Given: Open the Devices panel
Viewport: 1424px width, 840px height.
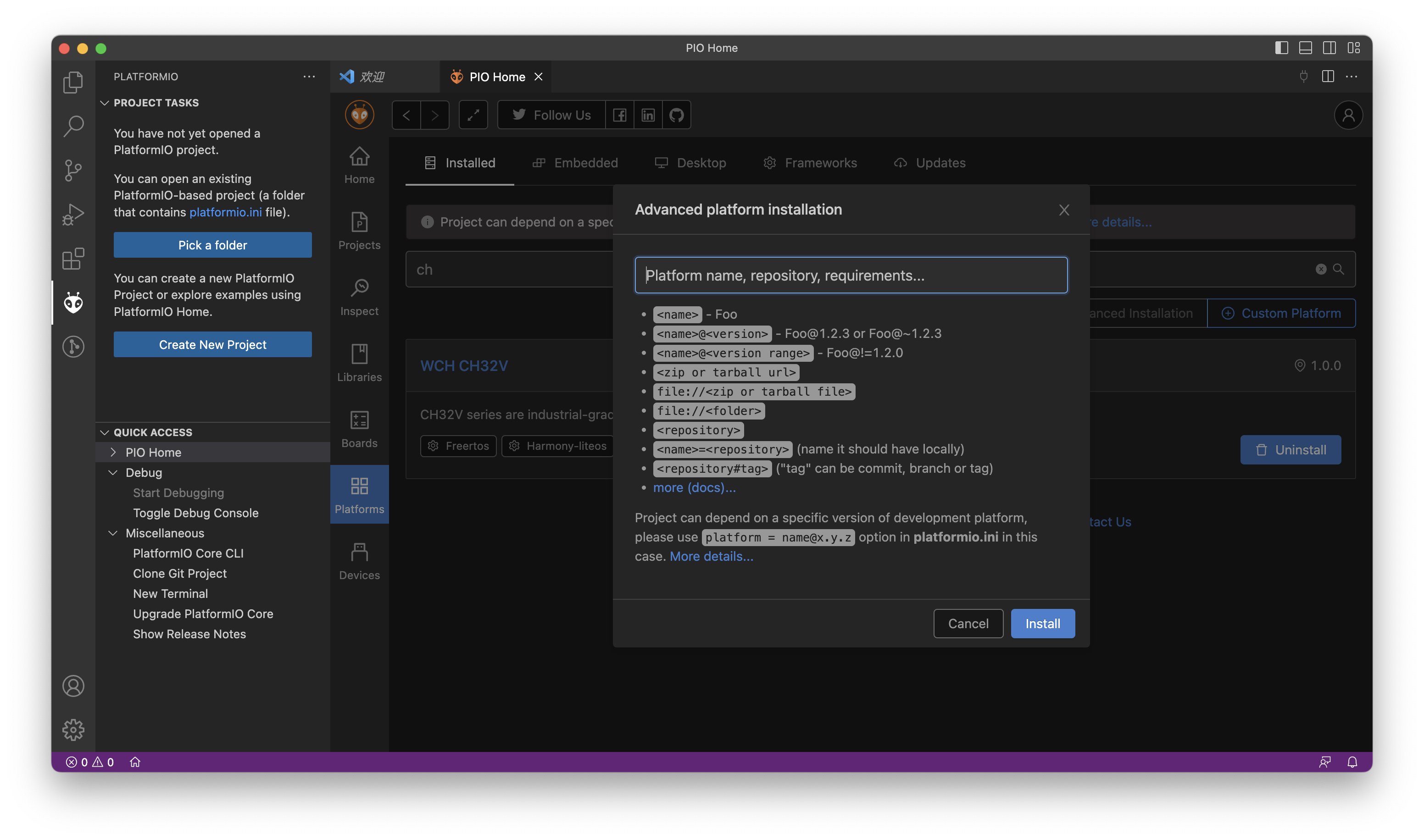Looking at the screenshot, I should click(x=359, y=559).
